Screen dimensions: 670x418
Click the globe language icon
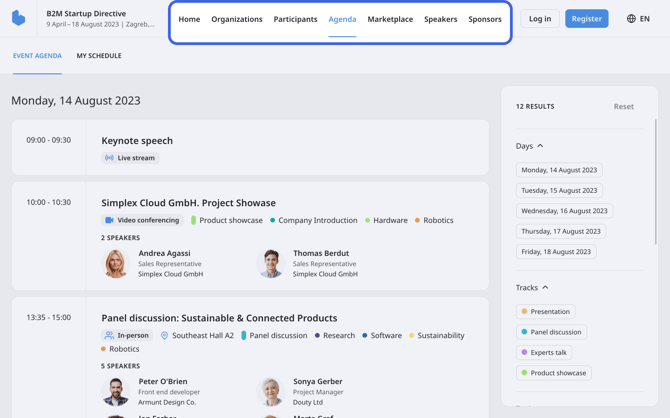point(631,19)
